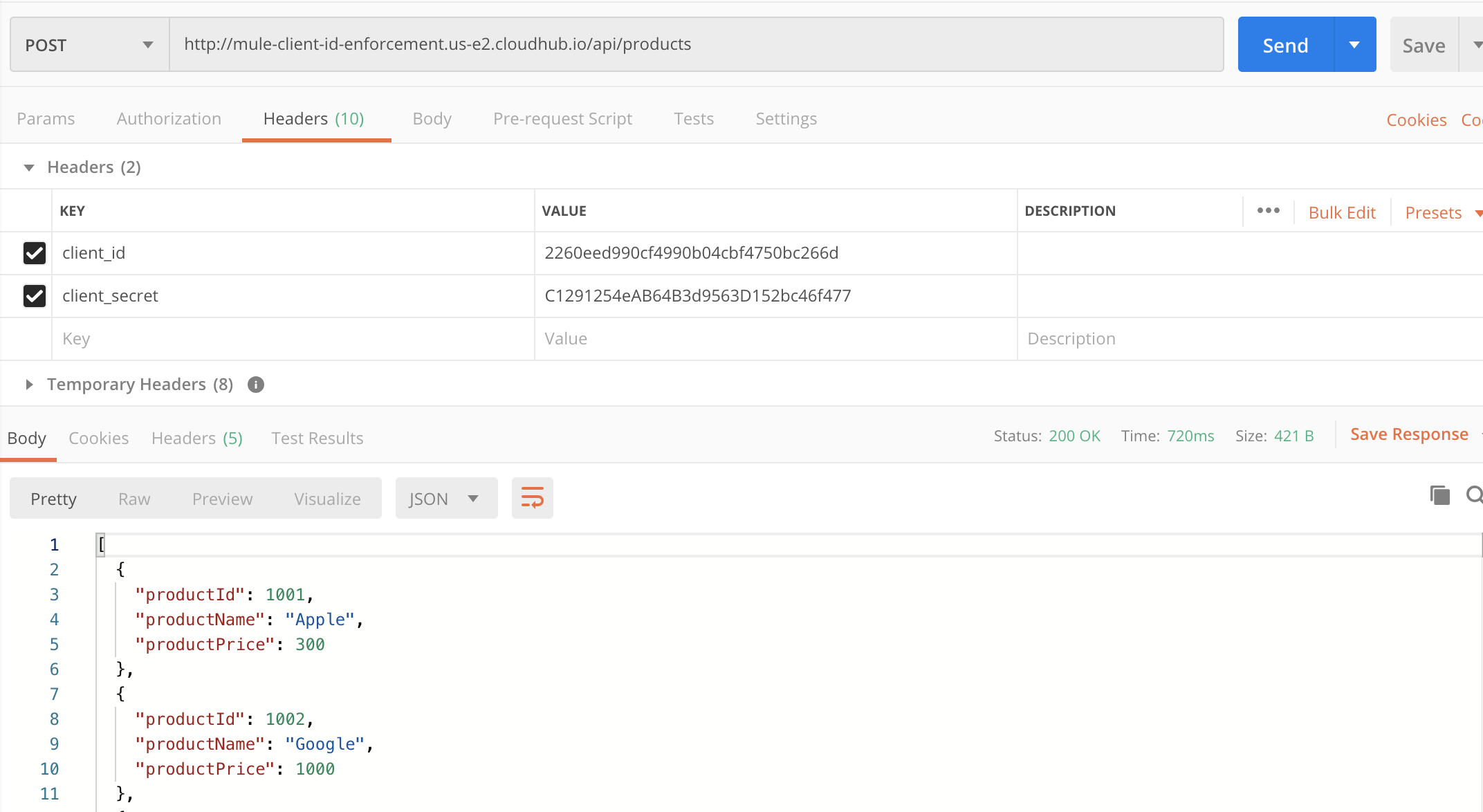This screenshot has width=1483, height=812.
Task: Open the POST method dropdown
Action: [89, 45]
